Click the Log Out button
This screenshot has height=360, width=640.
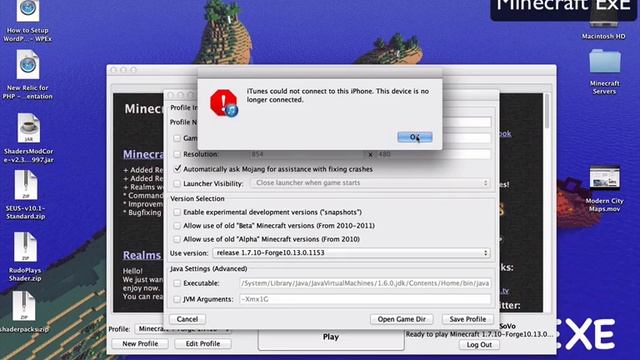pos(479,344)
